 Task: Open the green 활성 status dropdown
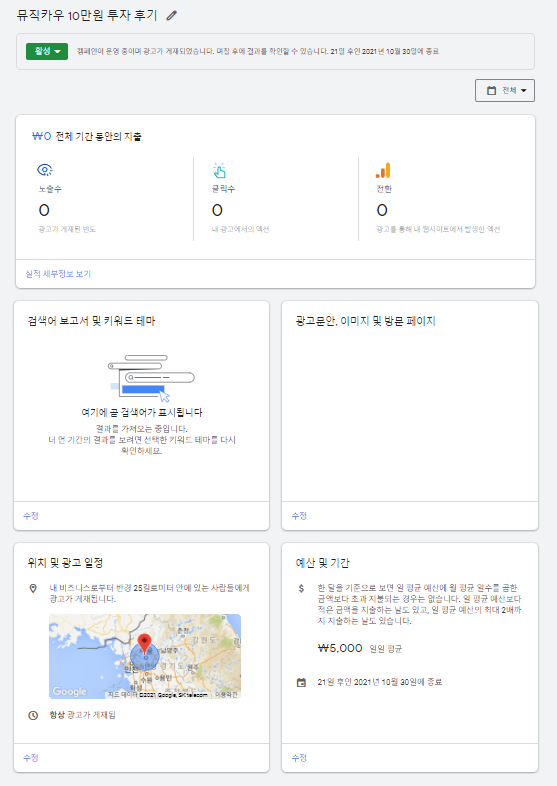[47, 51]
